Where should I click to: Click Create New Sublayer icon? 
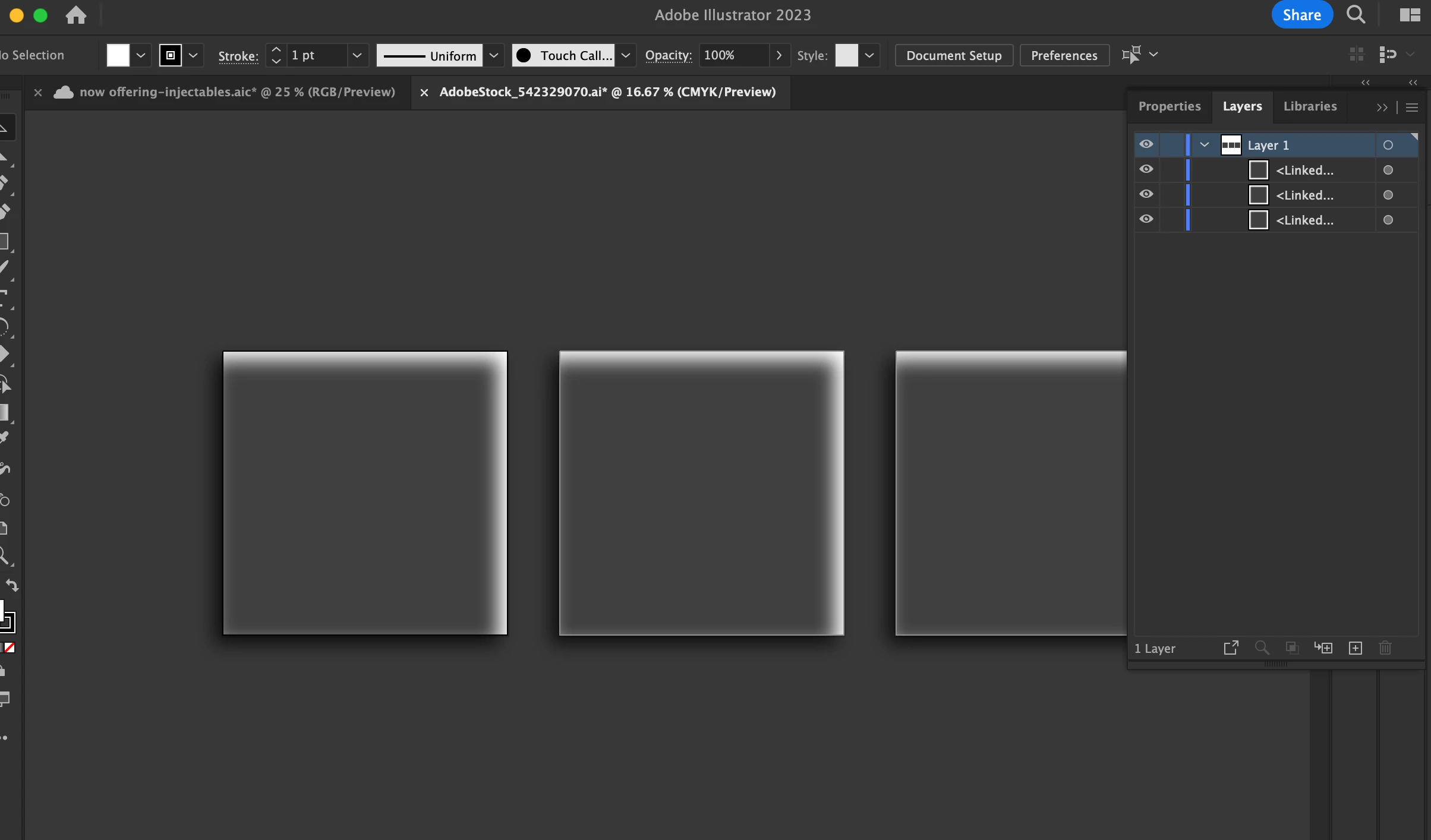point(1323,648)
